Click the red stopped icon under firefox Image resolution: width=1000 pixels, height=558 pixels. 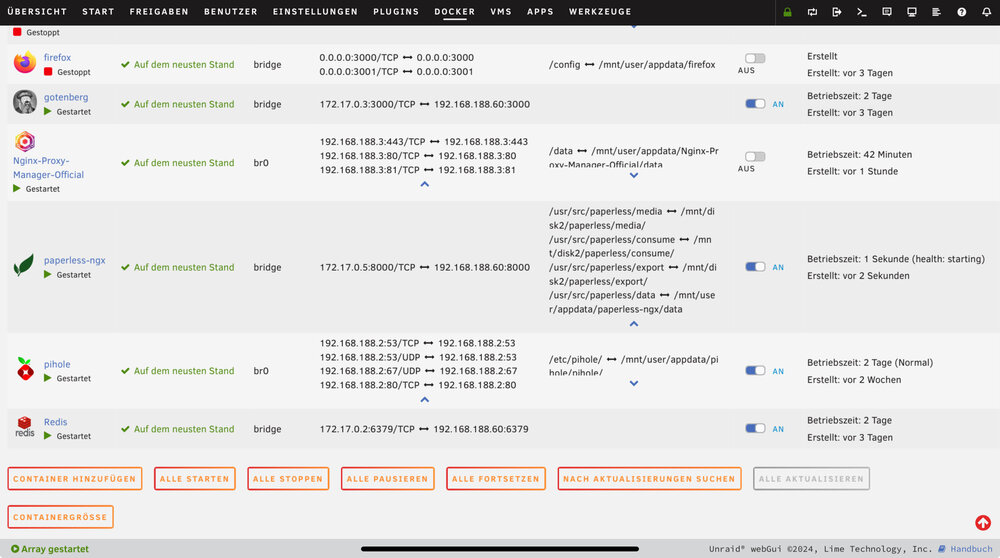[48, 71]
